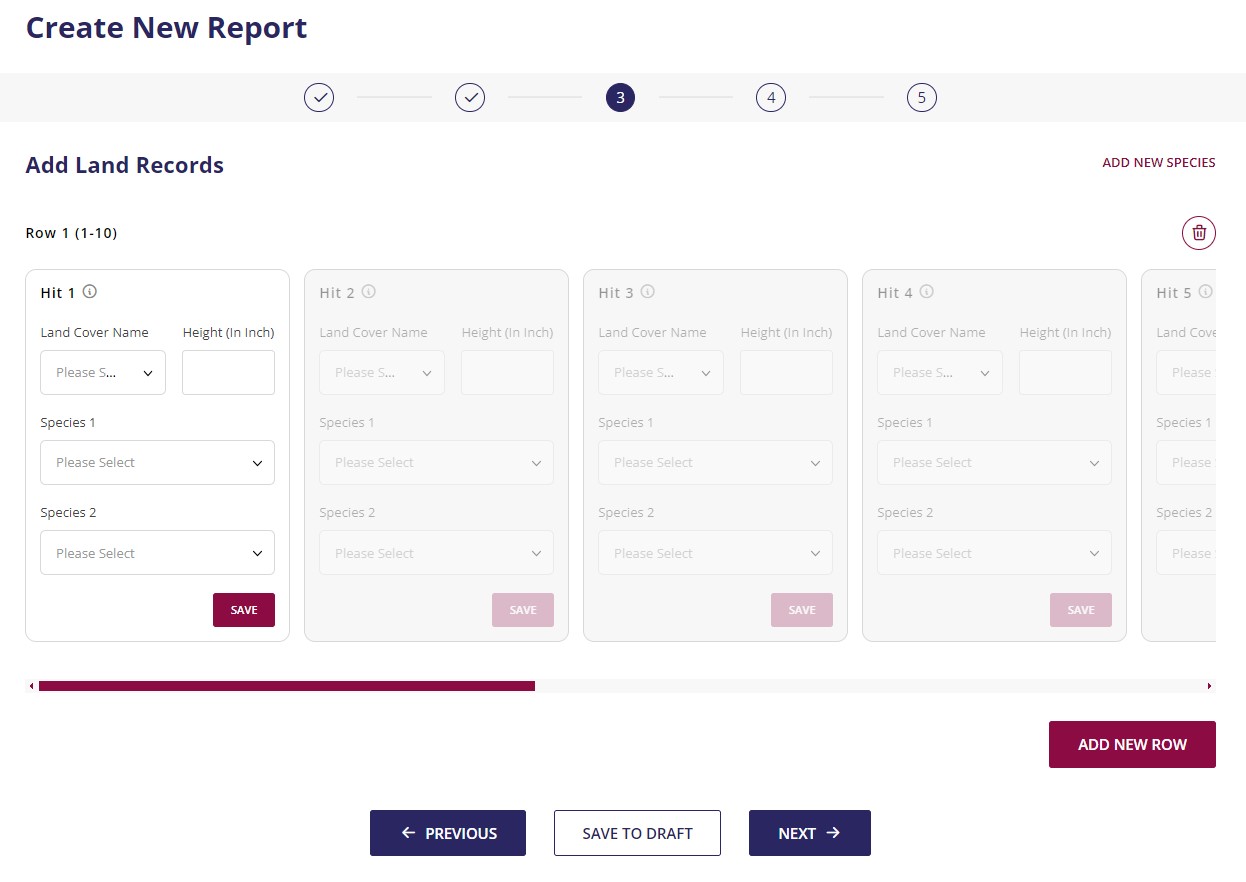Image resolution: width=1246 pixels, height=882 pixels.
Task: Click Add New Species link
Action: tap(1158, 162)
